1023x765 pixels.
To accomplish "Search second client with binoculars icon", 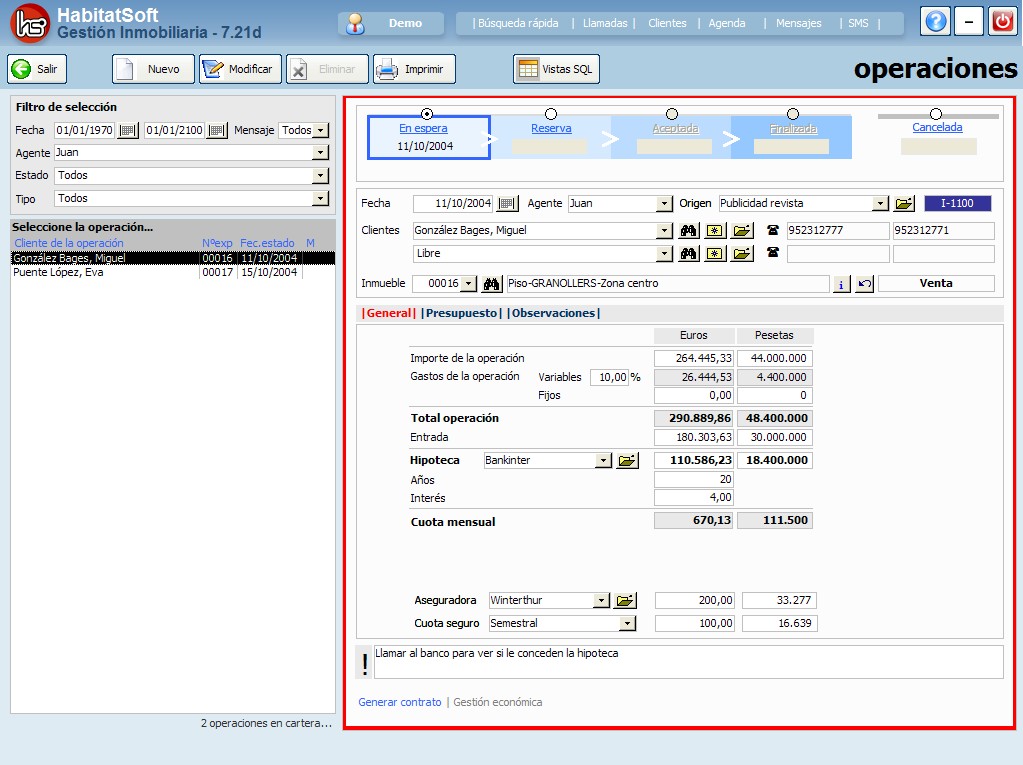I will point(688,253).
